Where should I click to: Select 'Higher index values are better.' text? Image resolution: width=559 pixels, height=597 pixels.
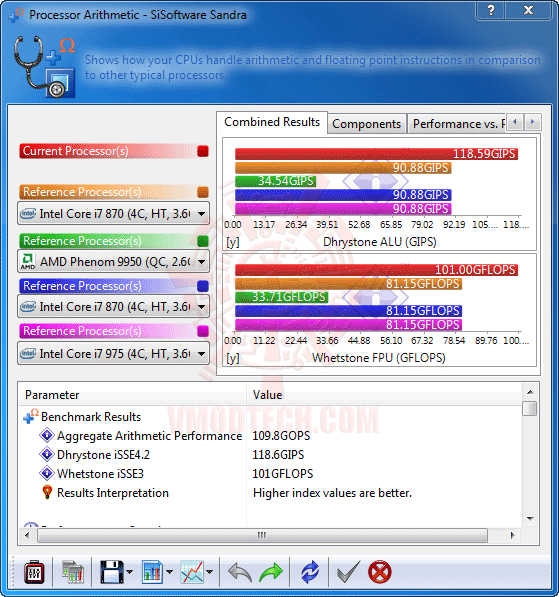click(x=332, y=493)
